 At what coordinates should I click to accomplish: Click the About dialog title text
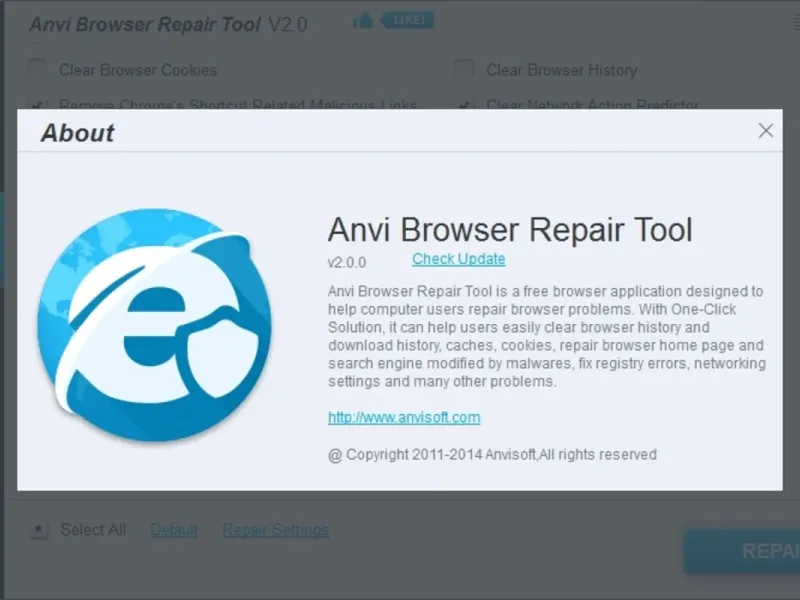[78, 133]
